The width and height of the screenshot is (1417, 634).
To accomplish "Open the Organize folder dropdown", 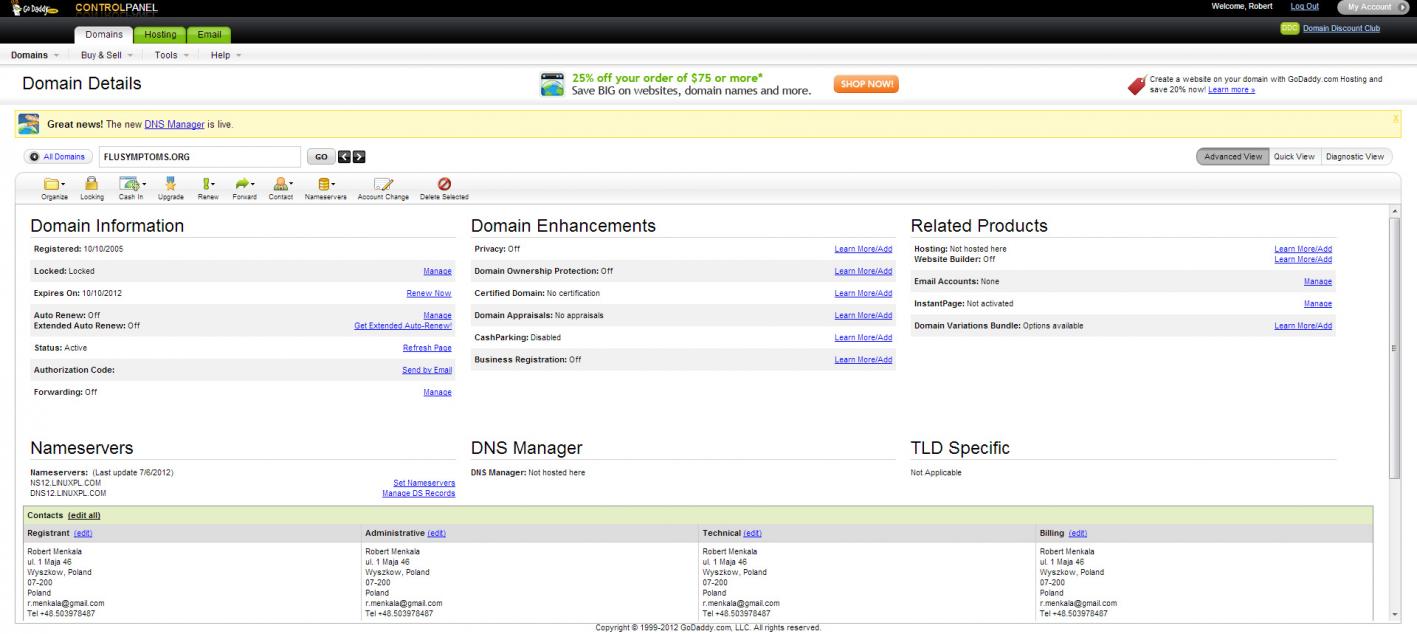I will pos(54,184).
